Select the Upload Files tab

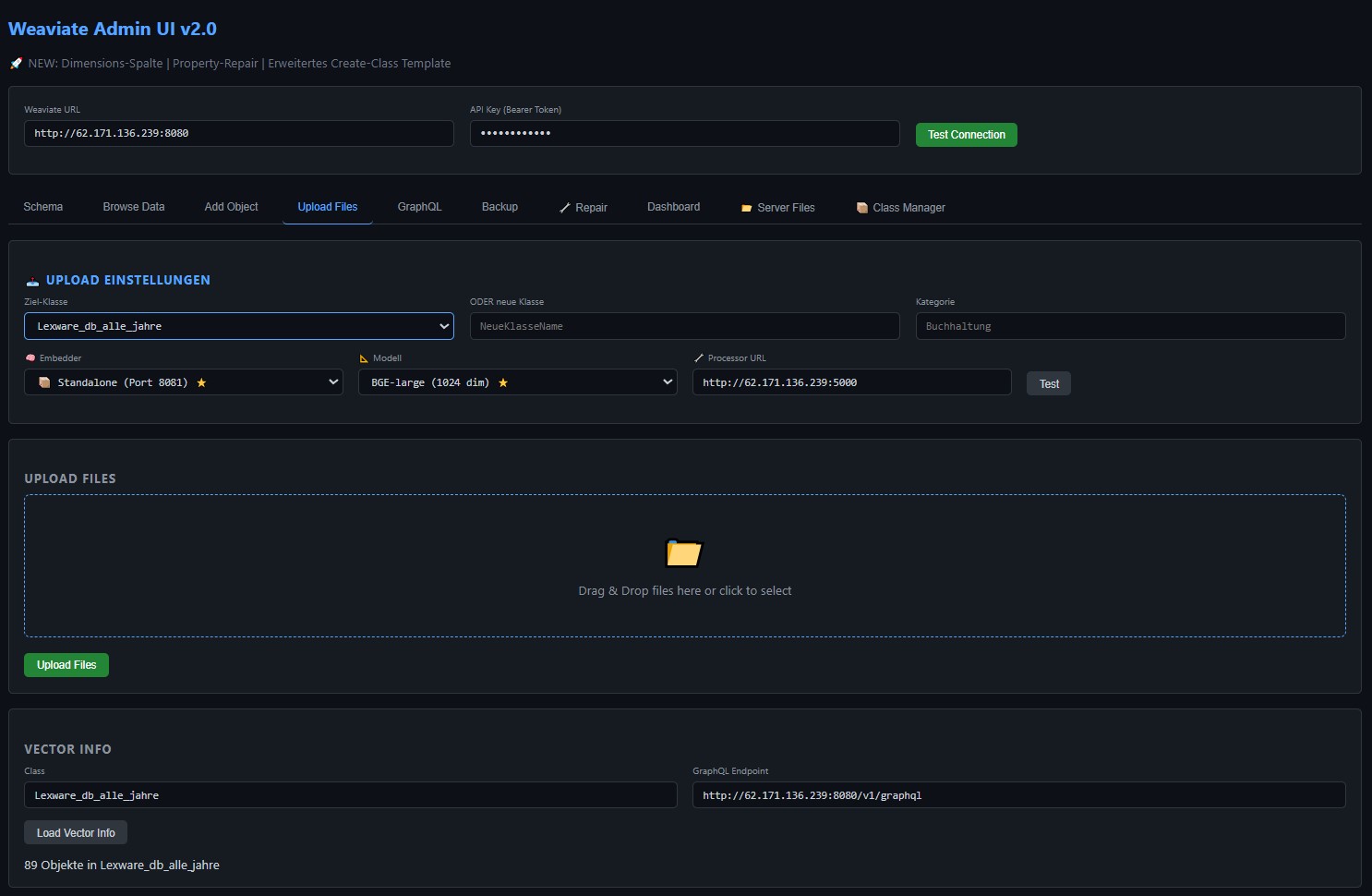coord(328,207)
